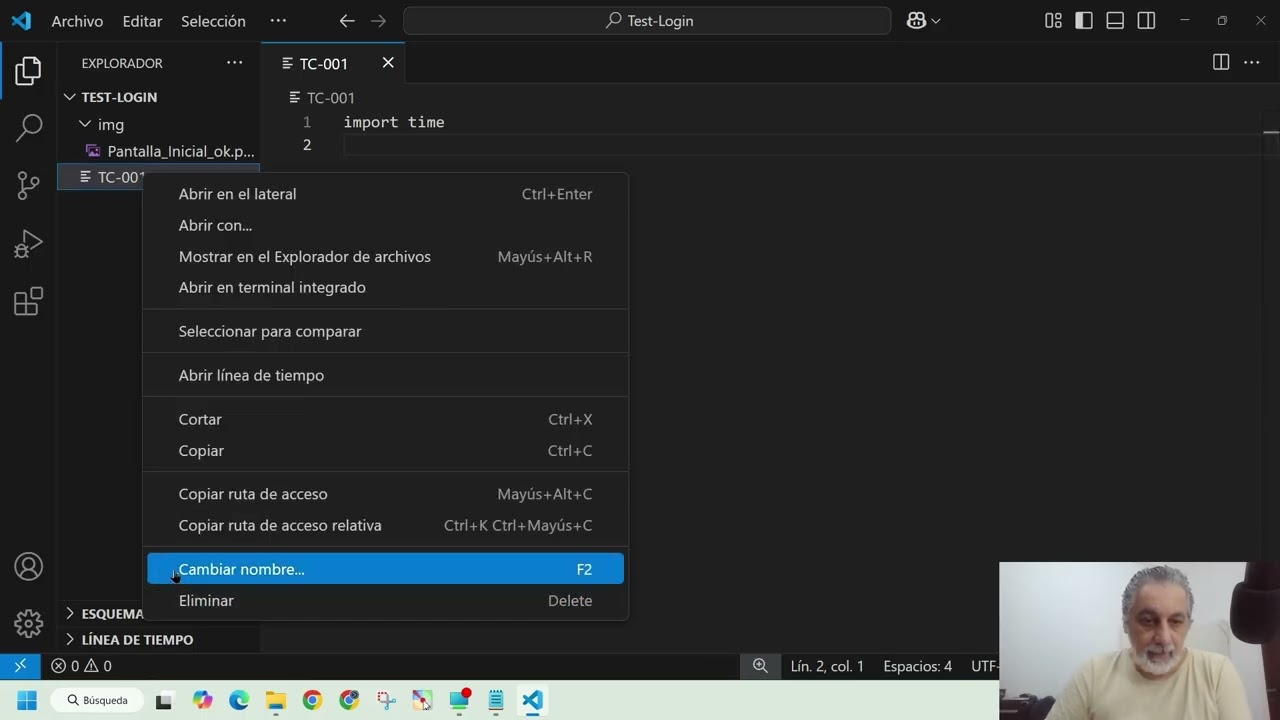The width and height of the screenshot is (1280, 720).
Task: Open File Explorer from taskbar
Action: point(276,700)
